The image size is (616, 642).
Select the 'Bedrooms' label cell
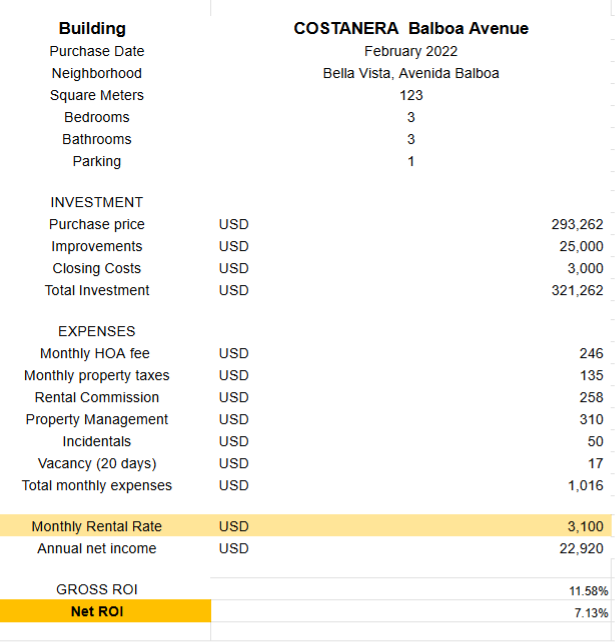97,118
